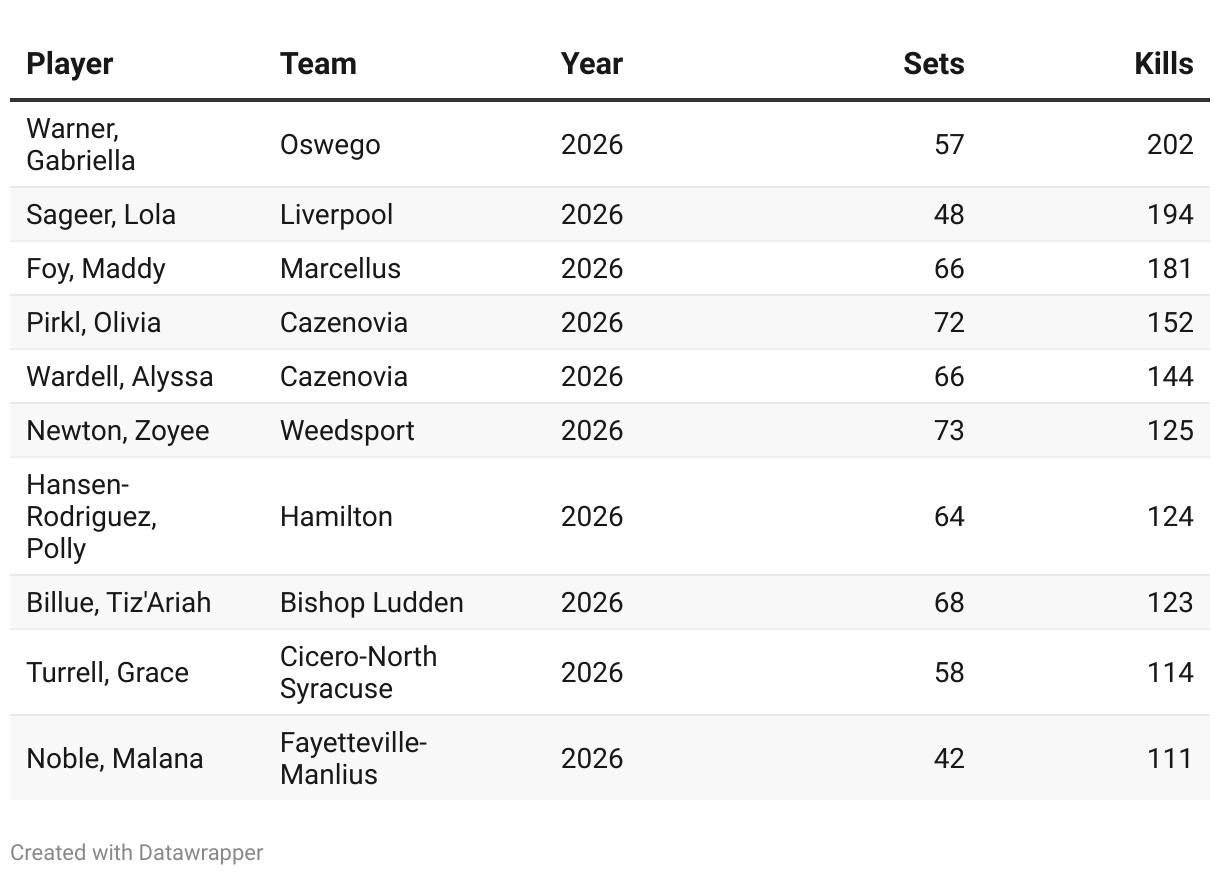Click the Oswego team cell

coord(330,145)
